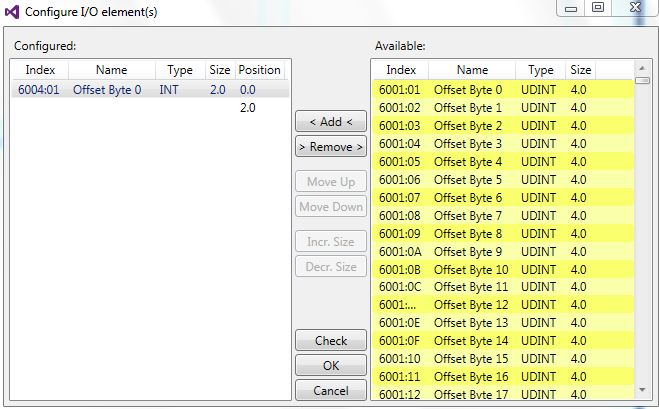Click Available list Index column header
Image resolution: width=659 pixels, height=409 pixels.
point(401,70)
